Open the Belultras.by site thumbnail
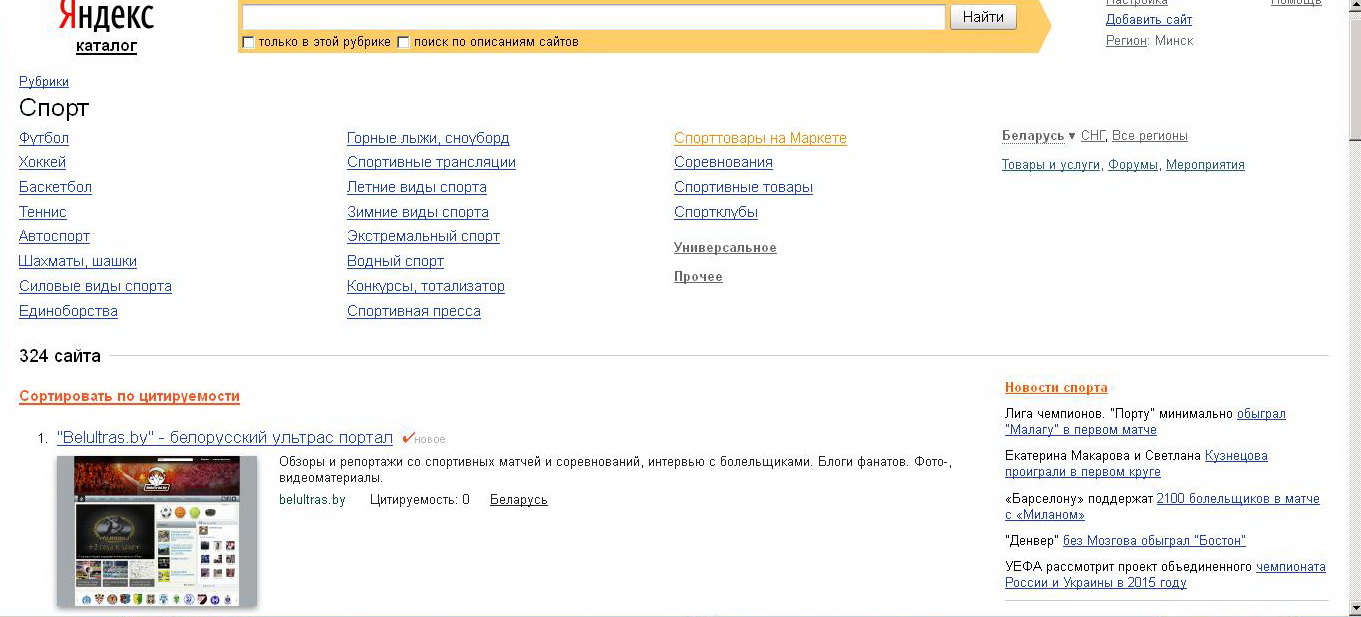Screen dimensions: 1361x617 pos(157,531)
